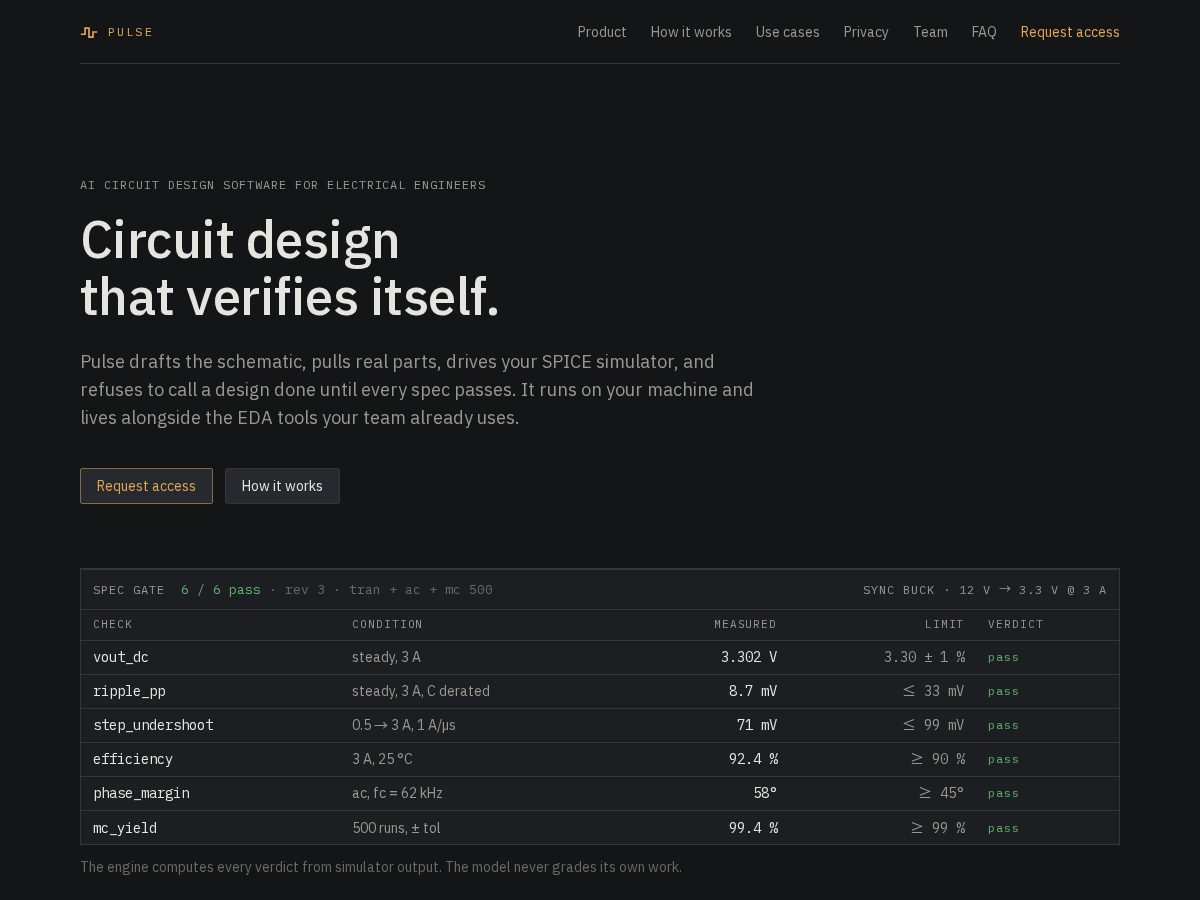This screenshot has height=900, width=1200.
Task: Click the '≥ 90 %' limit cell
Action: pos(938,759)
